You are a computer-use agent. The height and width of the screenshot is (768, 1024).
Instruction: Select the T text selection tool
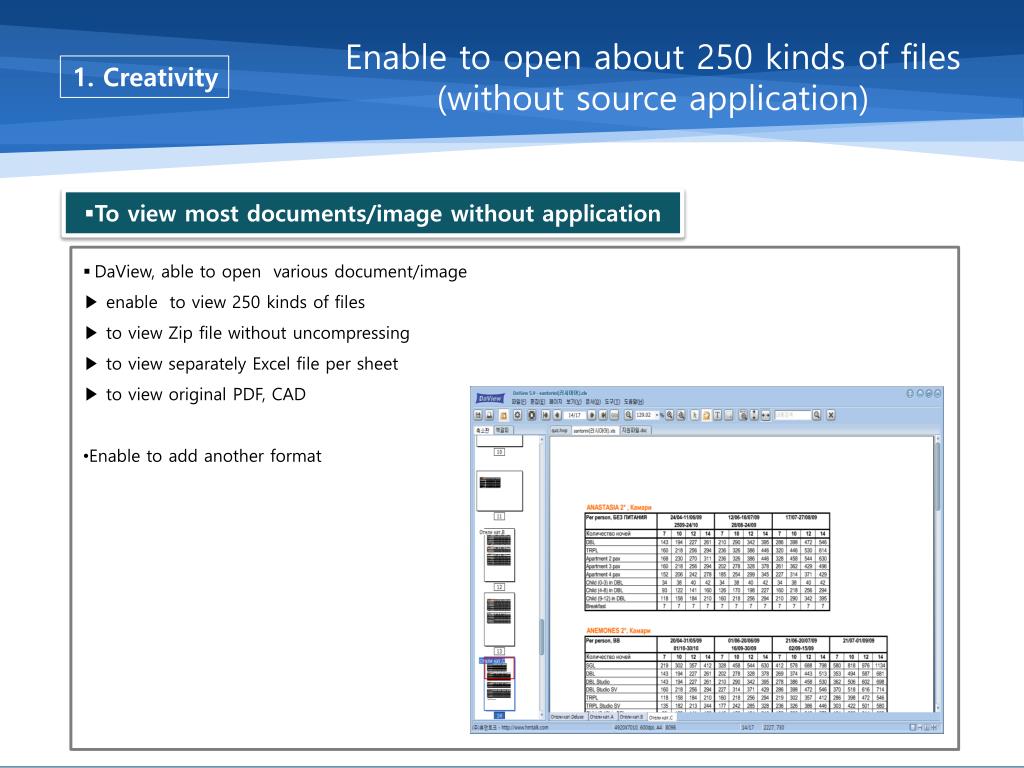pyautogui.click(x=717, y=415)
